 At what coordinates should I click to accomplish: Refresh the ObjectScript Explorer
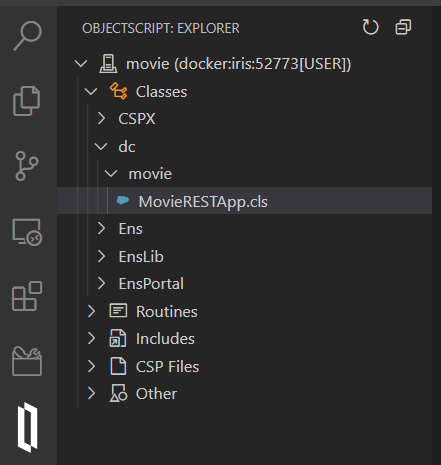pyautogui.click(x=371, y=27)
